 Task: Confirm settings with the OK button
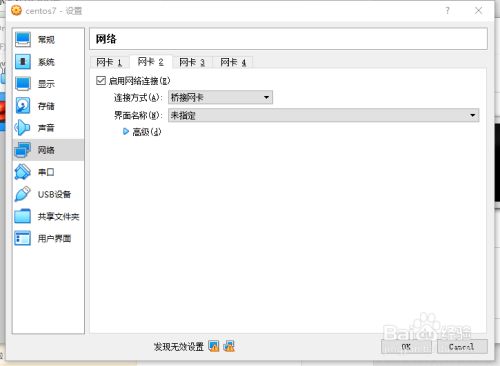[406, 347]
